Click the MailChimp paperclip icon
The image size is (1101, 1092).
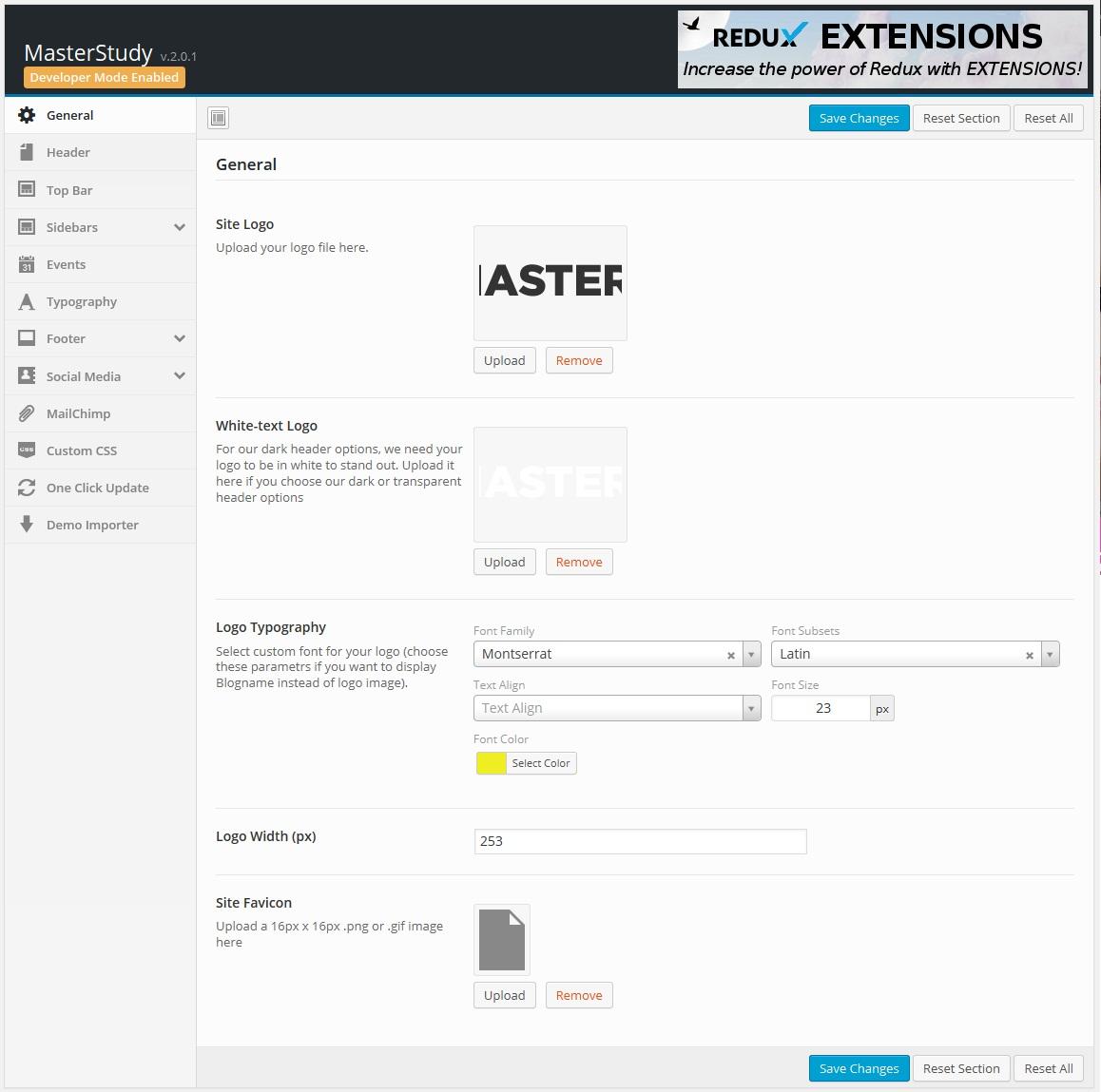click(27, 413)
